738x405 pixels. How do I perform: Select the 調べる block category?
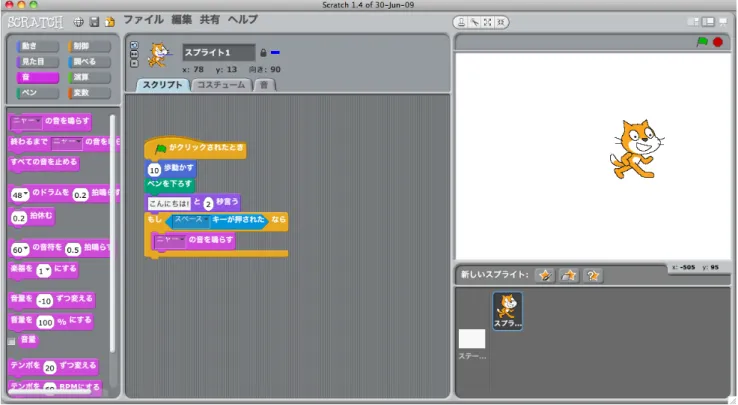pos(89,62)
